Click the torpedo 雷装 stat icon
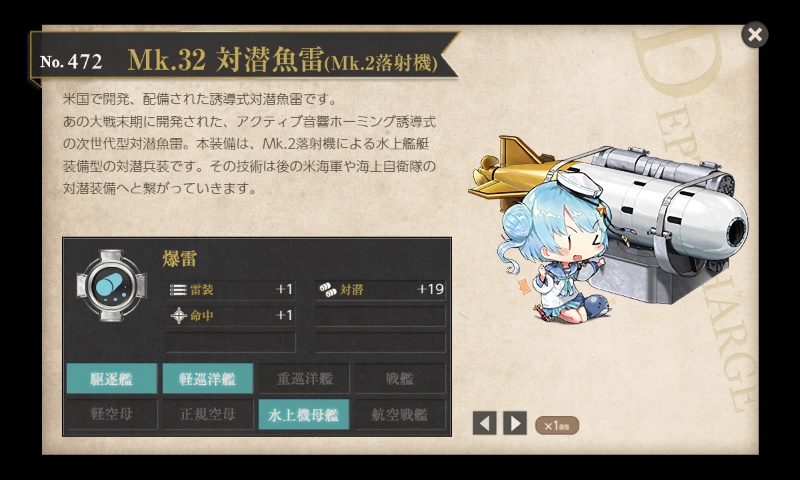Screen dimensions: 800x480 click(x=178, y=290)
